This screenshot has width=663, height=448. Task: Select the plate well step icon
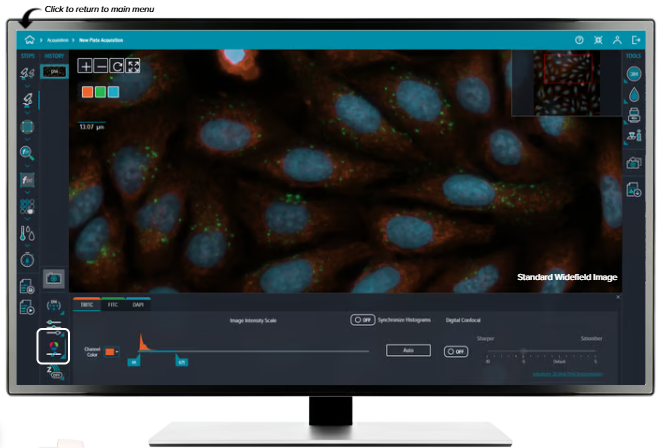click(27, 127)
